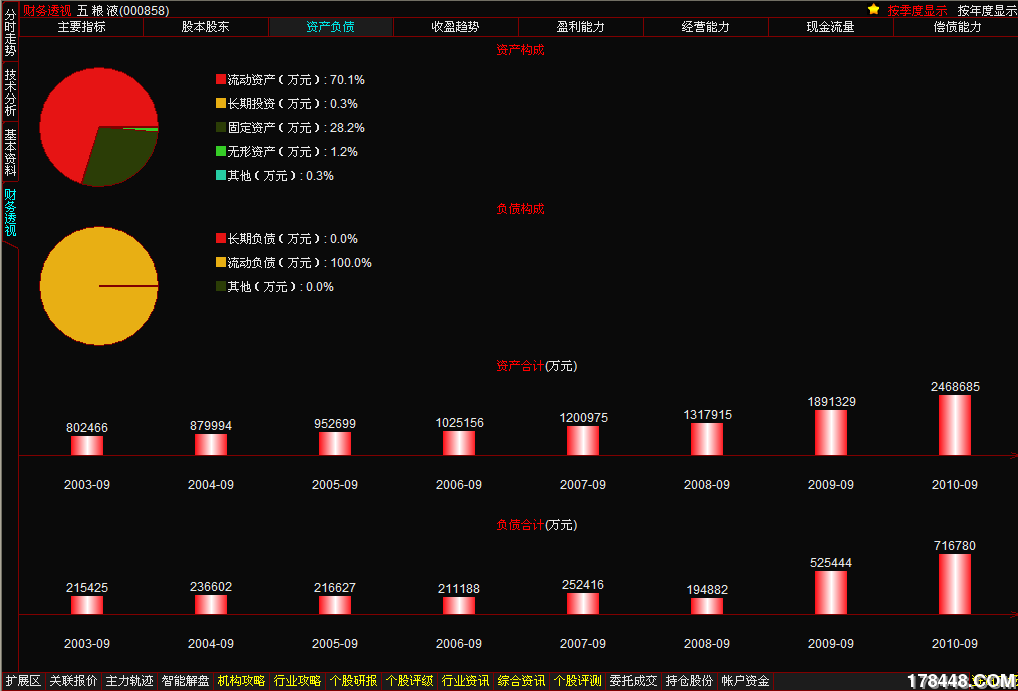Open the 收盈趋势 tab

pos(456,27)
